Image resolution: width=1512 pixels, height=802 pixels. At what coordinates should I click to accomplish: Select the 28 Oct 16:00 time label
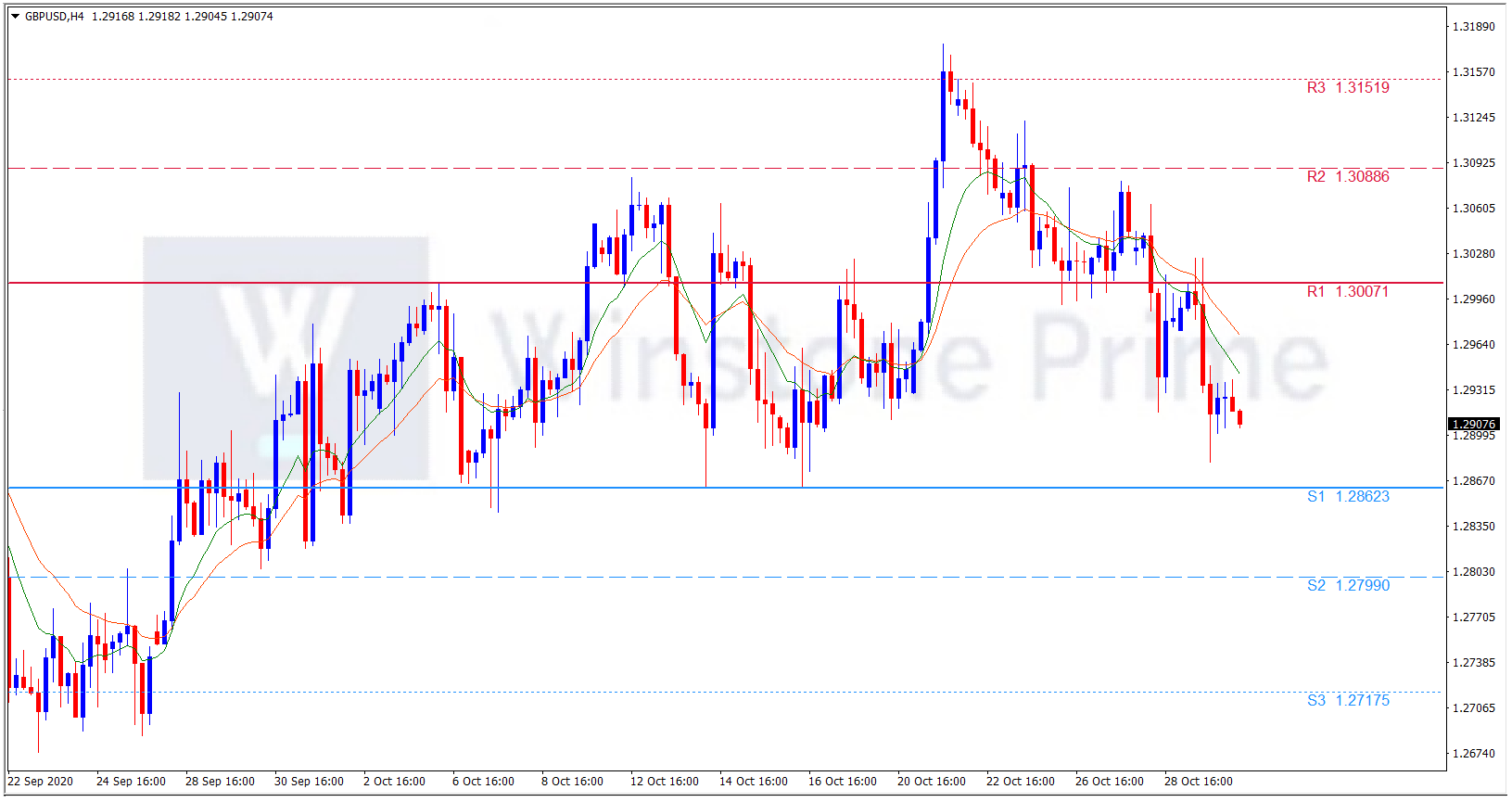click(x=1198, y=782)
